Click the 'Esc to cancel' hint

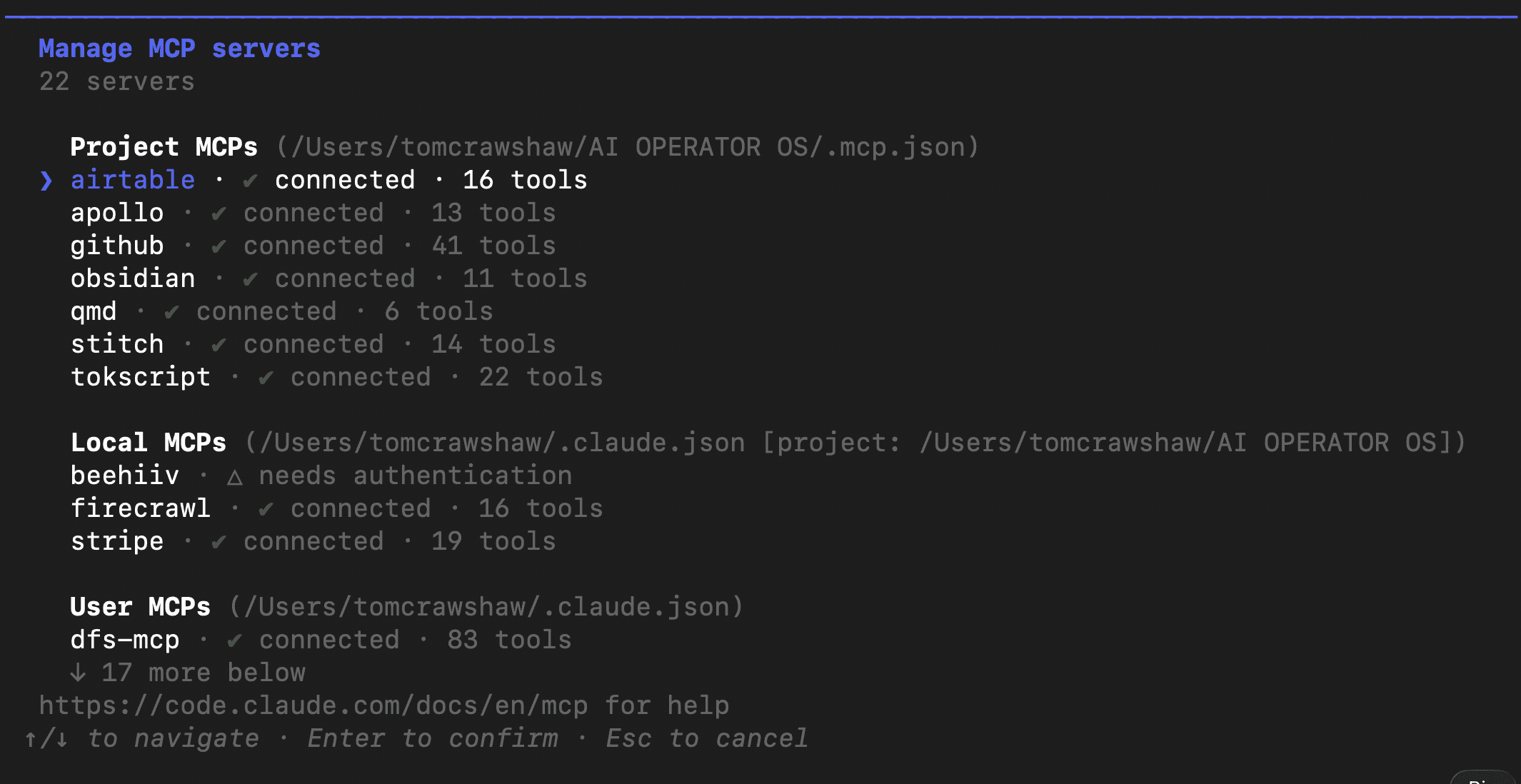pos(707,738)
